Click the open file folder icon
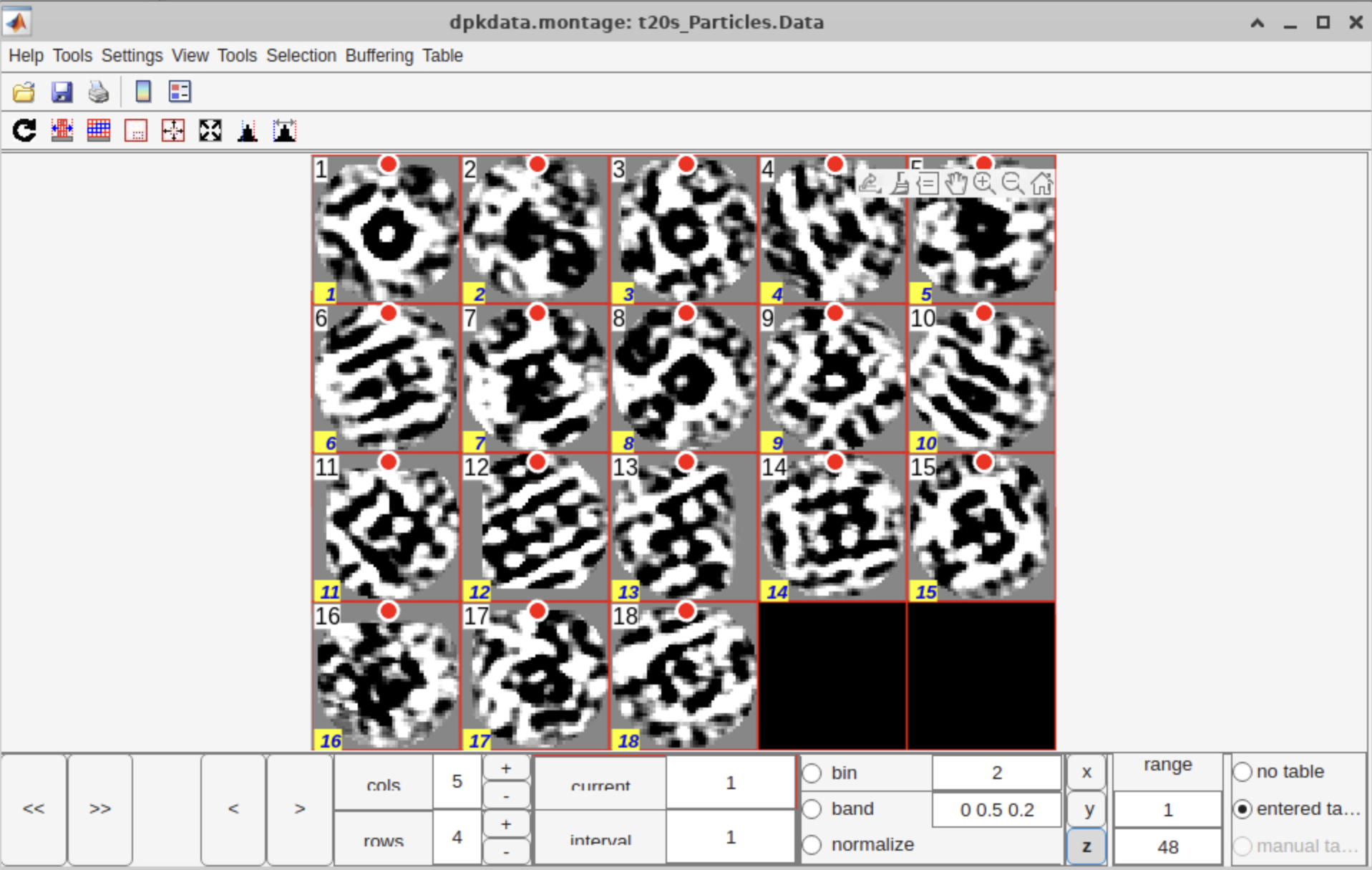 (24, 92)
